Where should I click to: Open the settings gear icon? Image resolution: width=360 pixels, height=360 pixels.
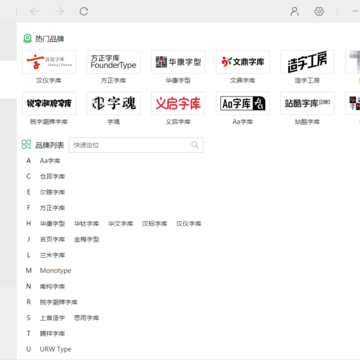point(319,12)
